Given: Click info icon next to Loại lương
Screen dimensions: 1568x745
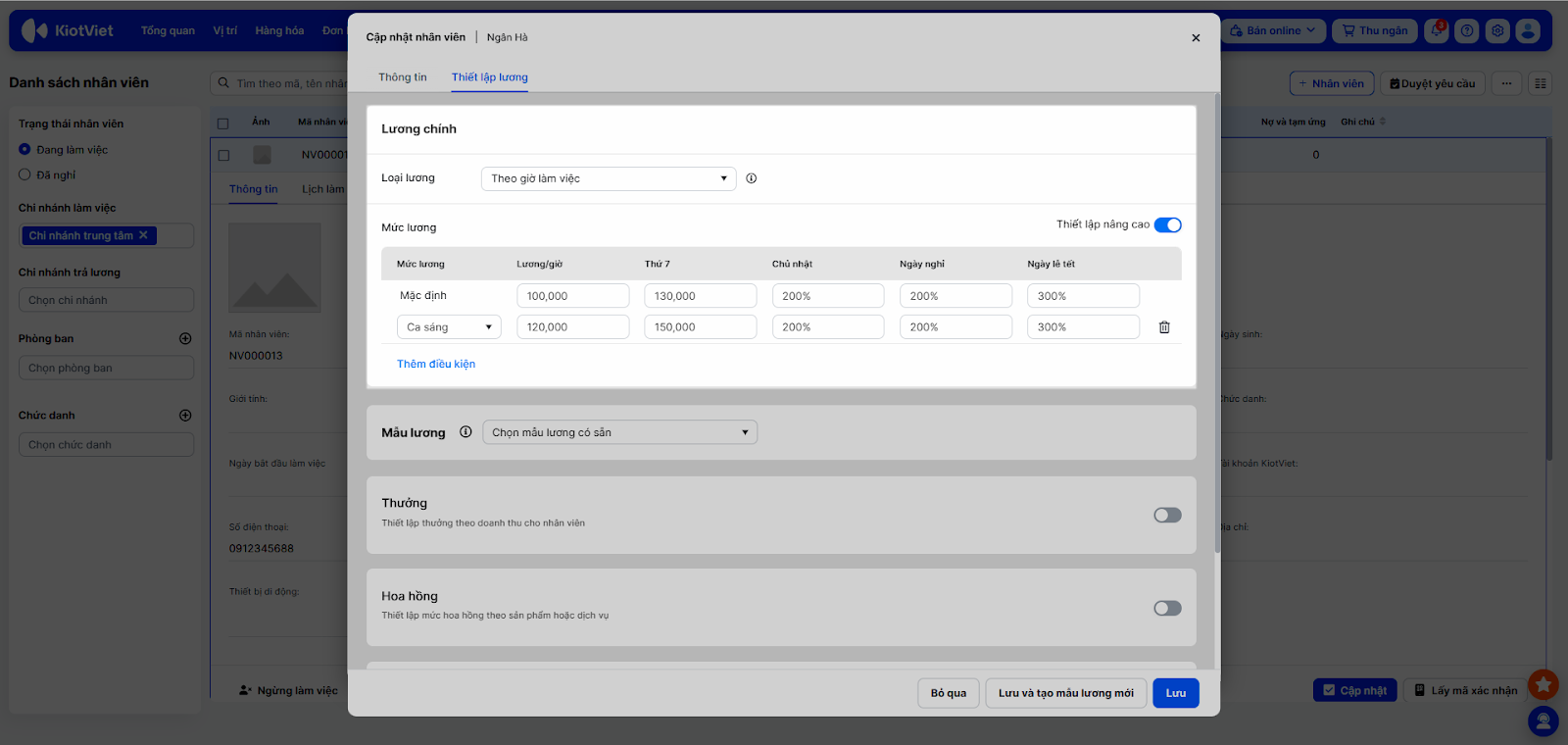Looking at the screenshot, I should click(751, 178).
